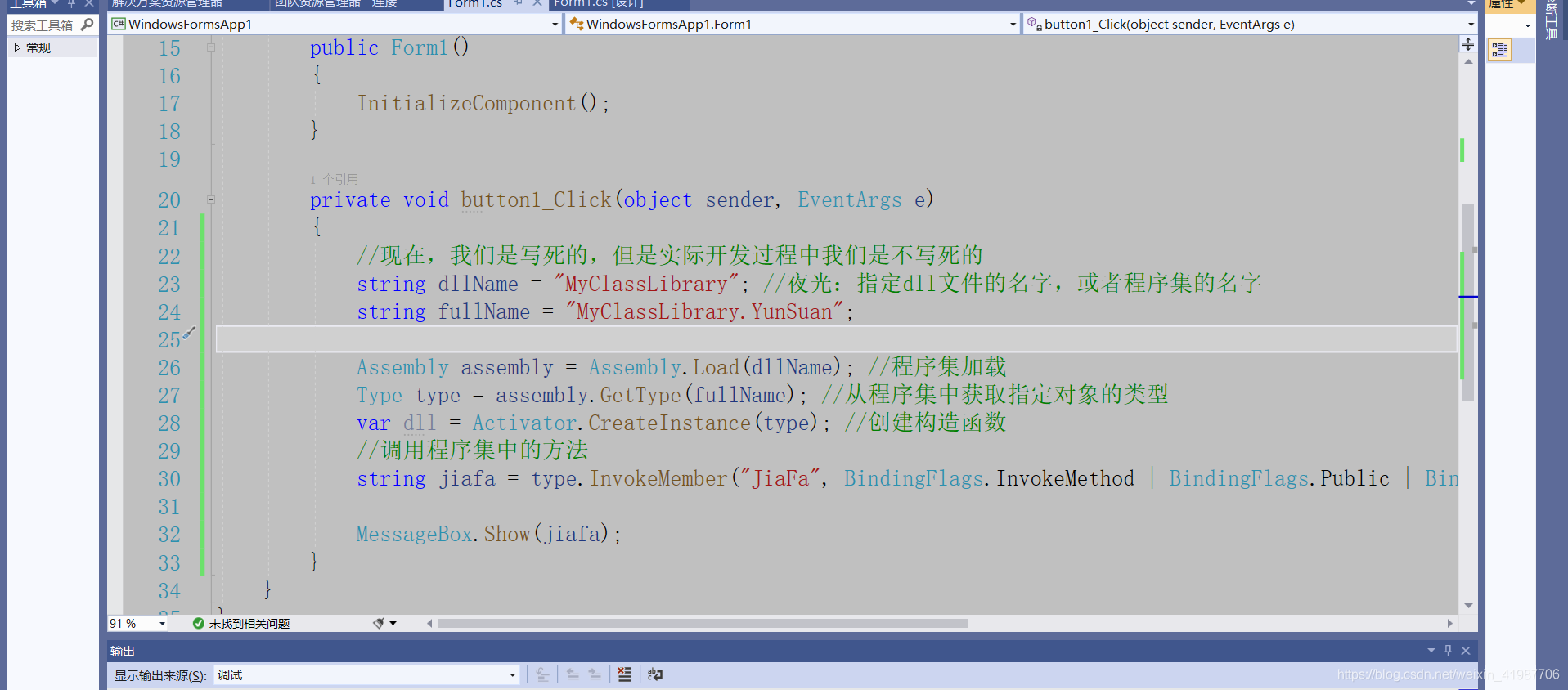Select the categorized view icon in 属性 panel
1568x690 pixels.
click(x=1499, y=51)
